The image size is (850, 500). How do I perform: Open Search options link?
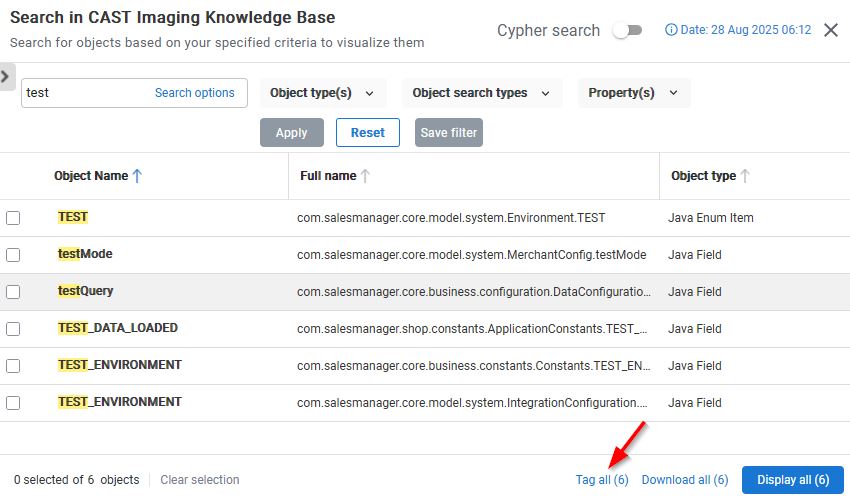point(194,93)
